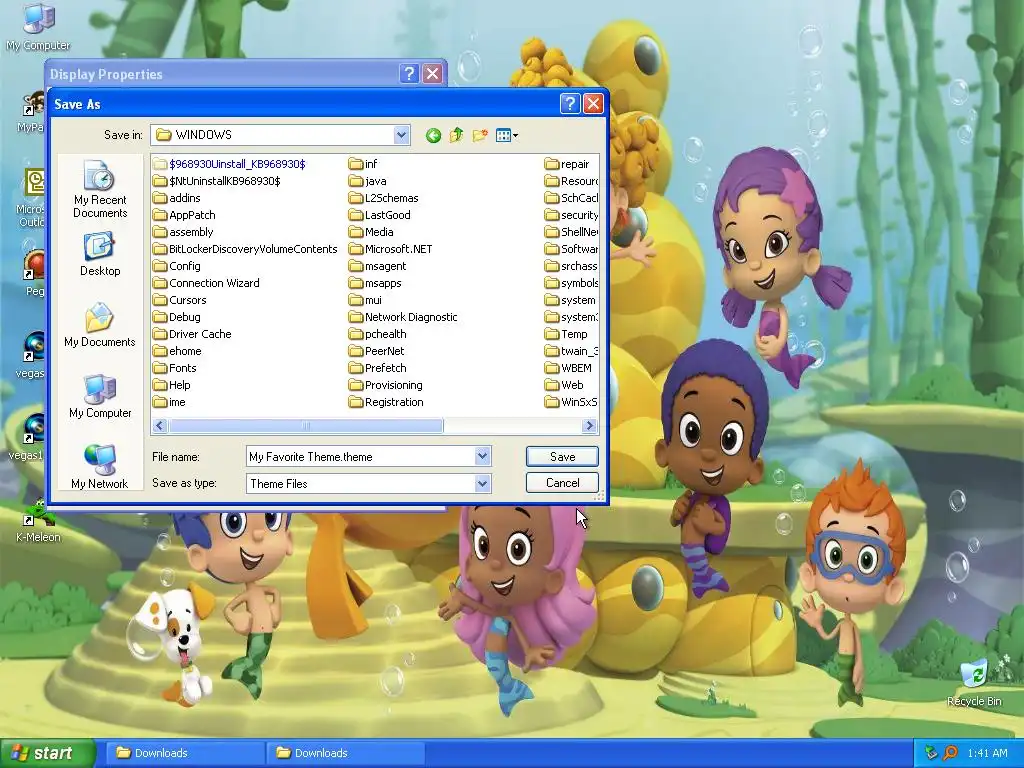The image size is (1024, 768).
Task: Select the Registration folder
Action: point(387,402)
